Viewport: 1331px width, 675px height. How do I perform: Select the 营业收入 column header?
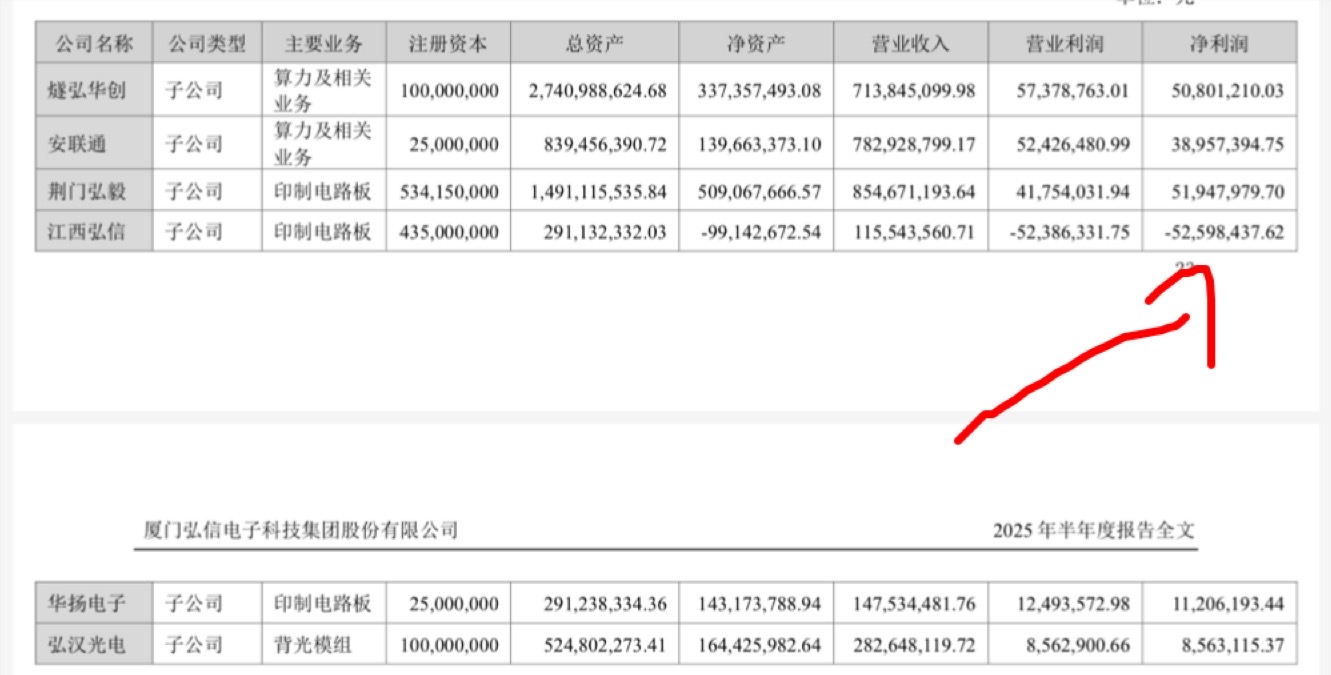click(911, 44)
